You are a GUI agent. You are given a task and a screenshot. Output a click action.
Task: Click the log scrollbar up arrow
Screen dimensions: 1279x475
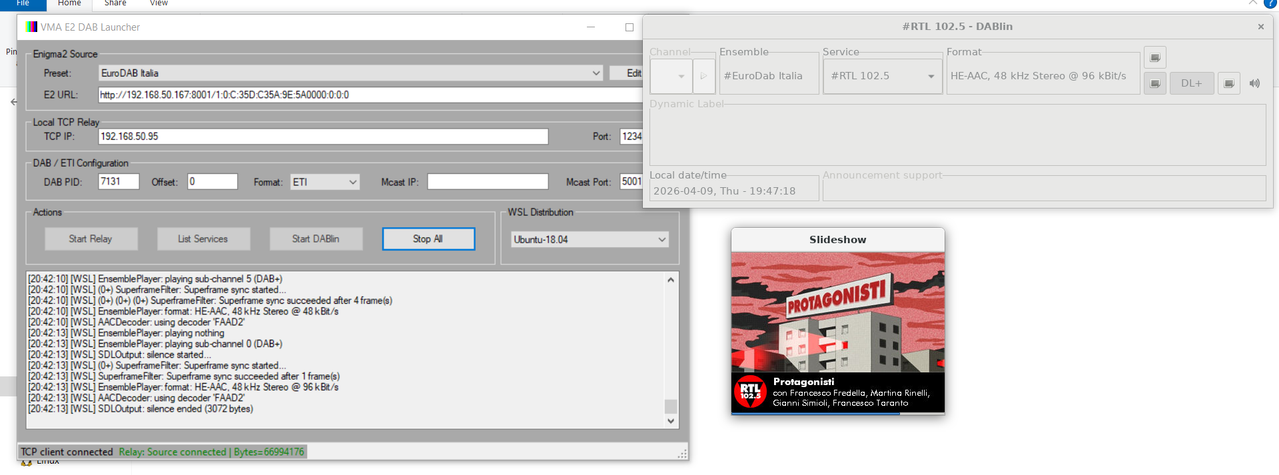coord(671,280)
